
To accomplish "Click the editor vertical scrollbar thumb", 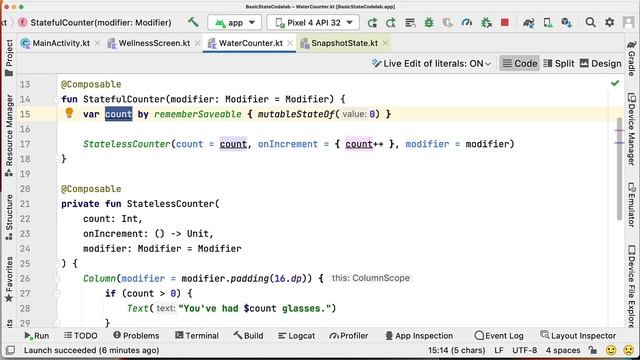I will click(619, 169).
